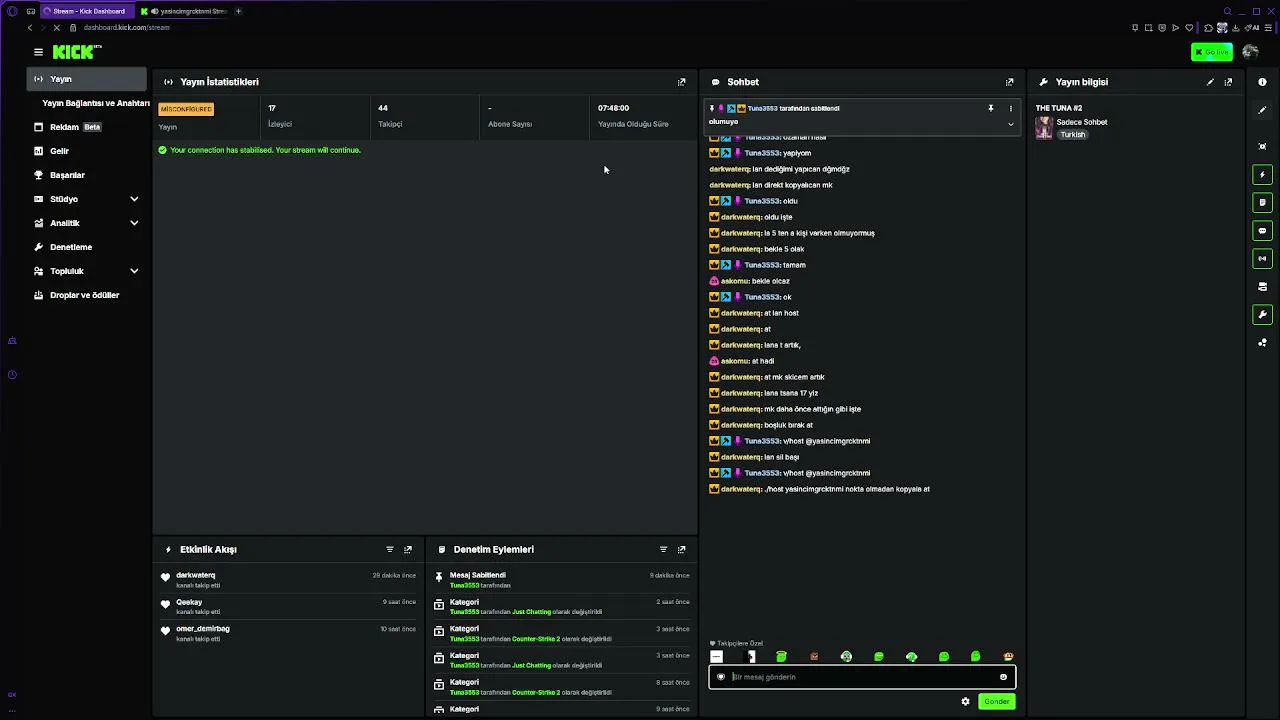Viewport: 1280px width, 720px height.
Task: Go back in browser history
Action: 30,28
